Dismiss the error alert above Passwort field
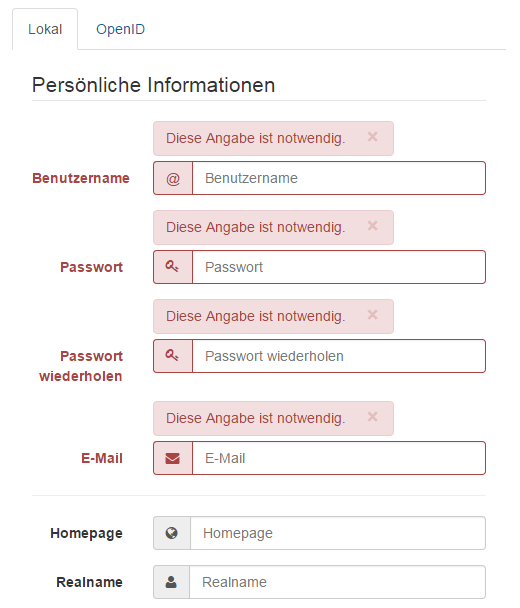 (373, 226)
